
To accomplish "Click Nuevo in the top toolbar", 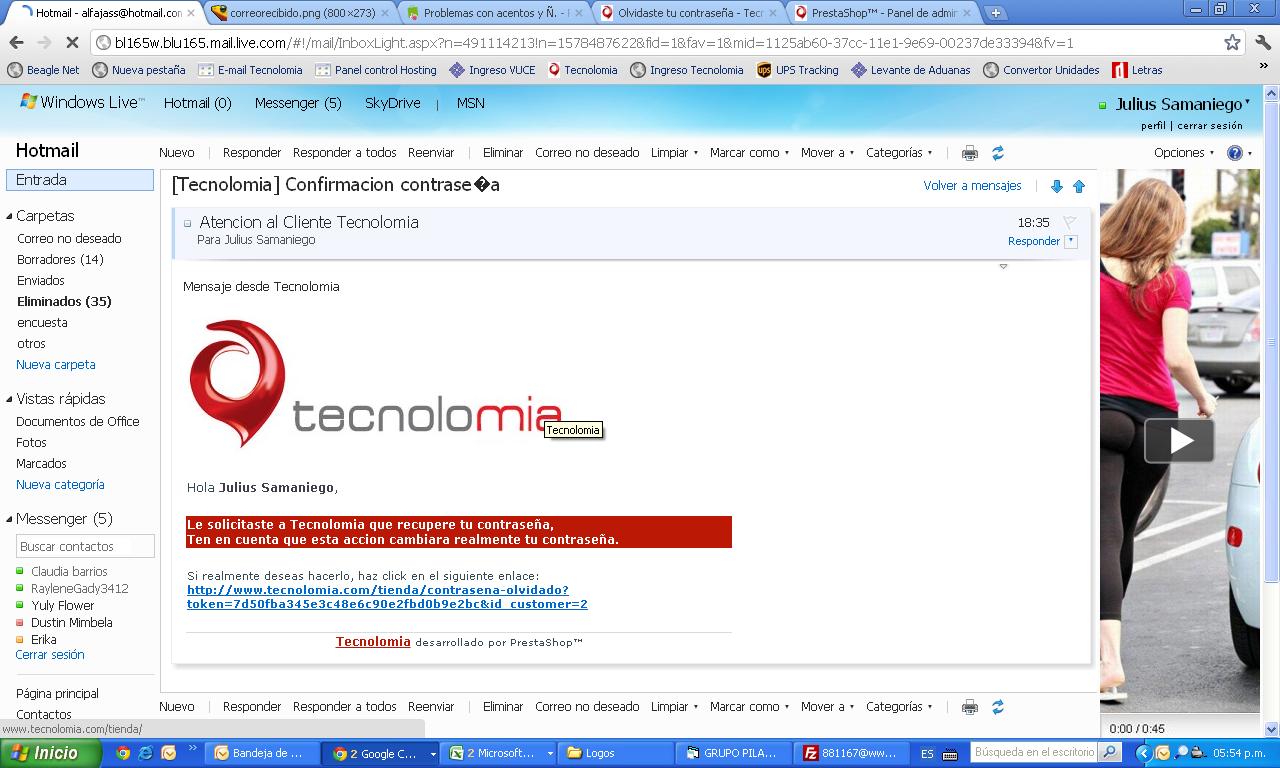I will tap(177, 153).
